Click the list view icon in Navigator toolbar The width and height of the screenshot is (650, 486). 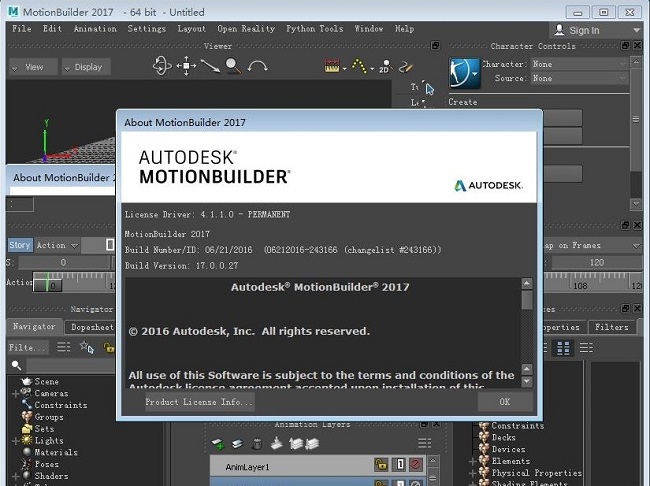[63, 347]
